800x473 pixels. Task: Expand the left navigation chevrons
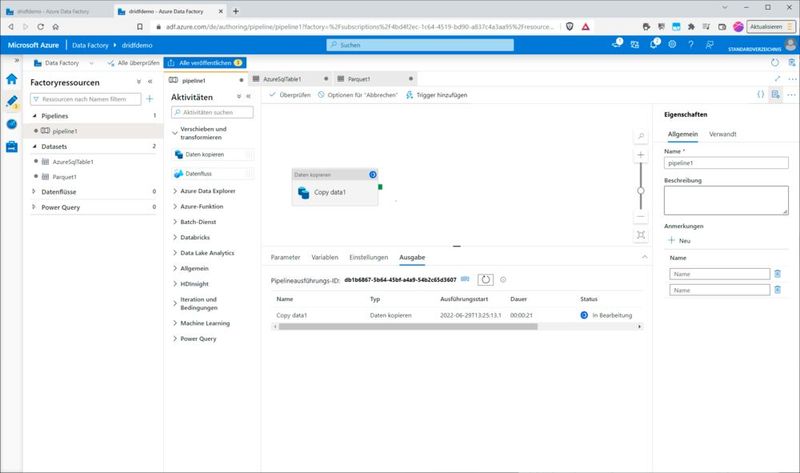pos(17,60)
